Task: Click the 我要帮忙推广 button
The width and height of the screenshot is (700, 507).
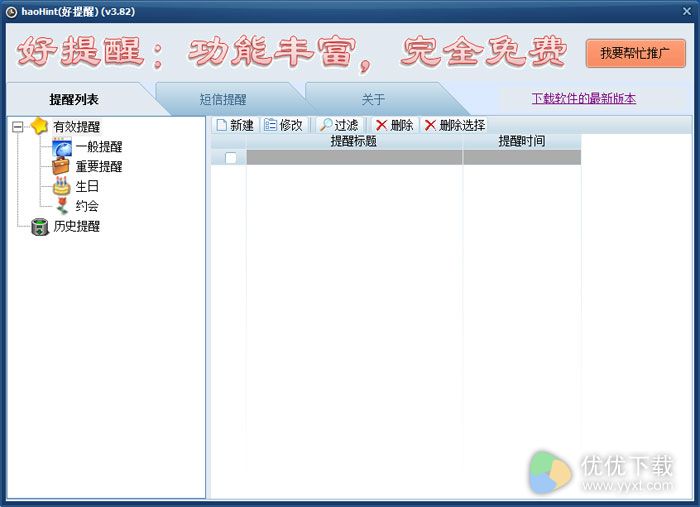Action: 636,54
